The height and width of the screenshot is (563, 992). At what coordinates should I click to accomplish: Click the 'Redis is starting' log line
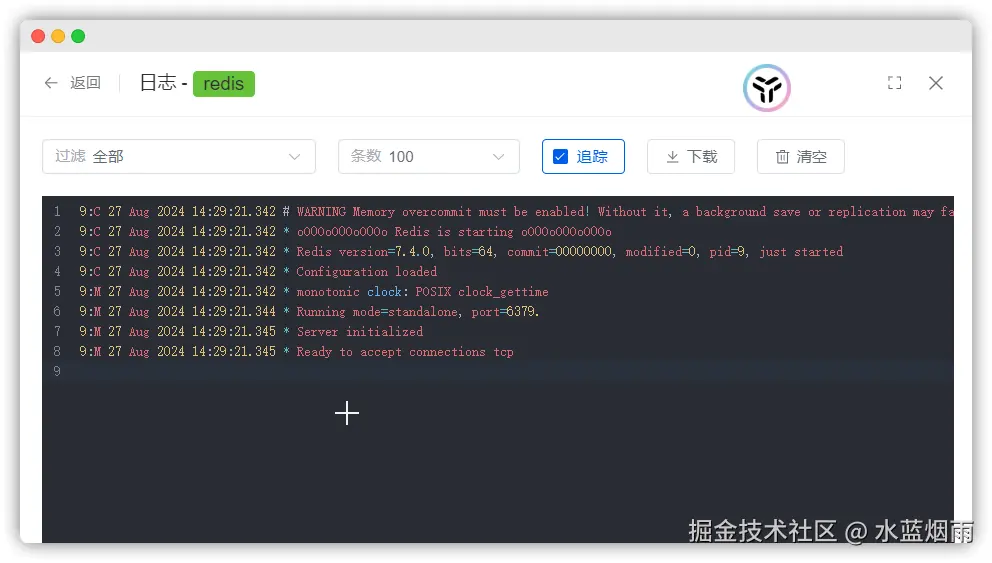coord(345,232)
